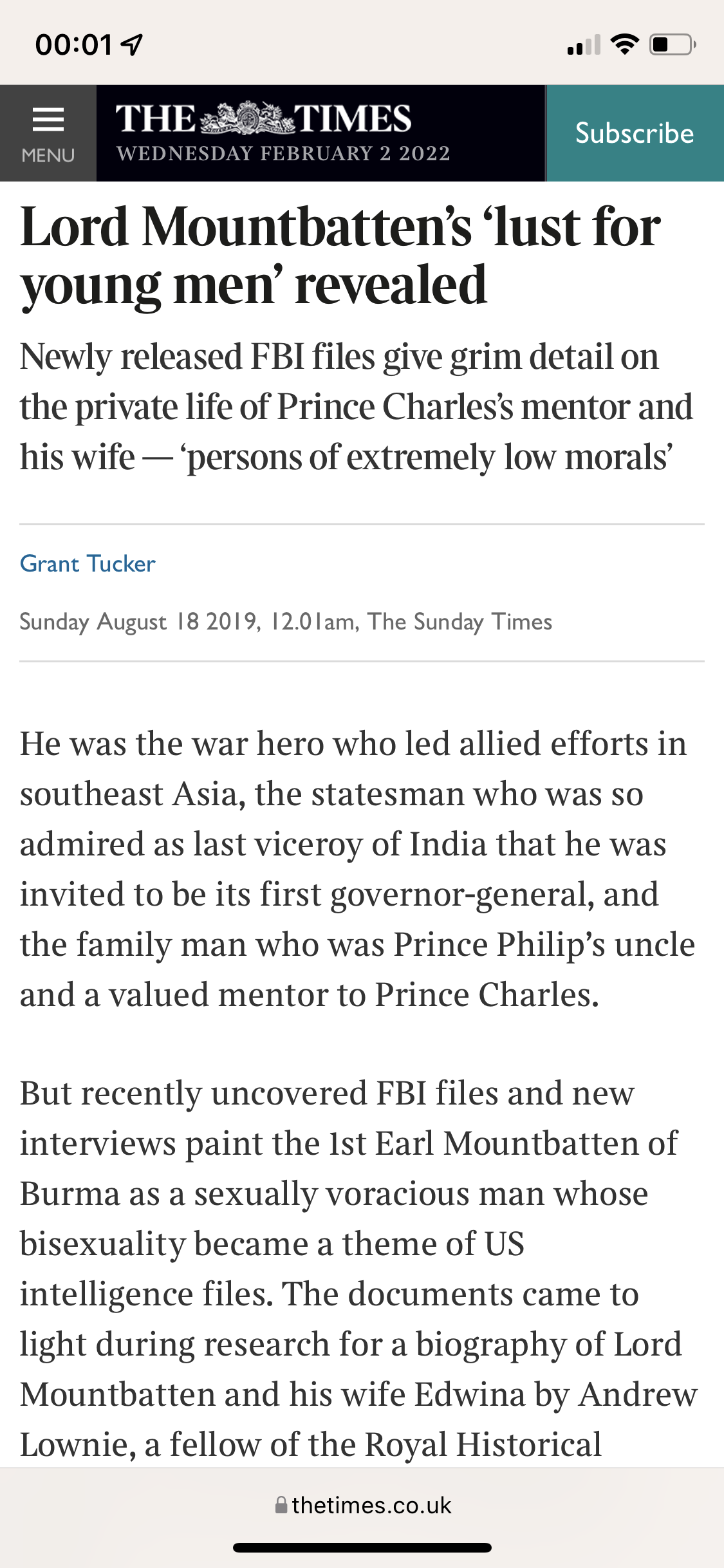Tap the Wednesday February 2 2022 date

283,153
